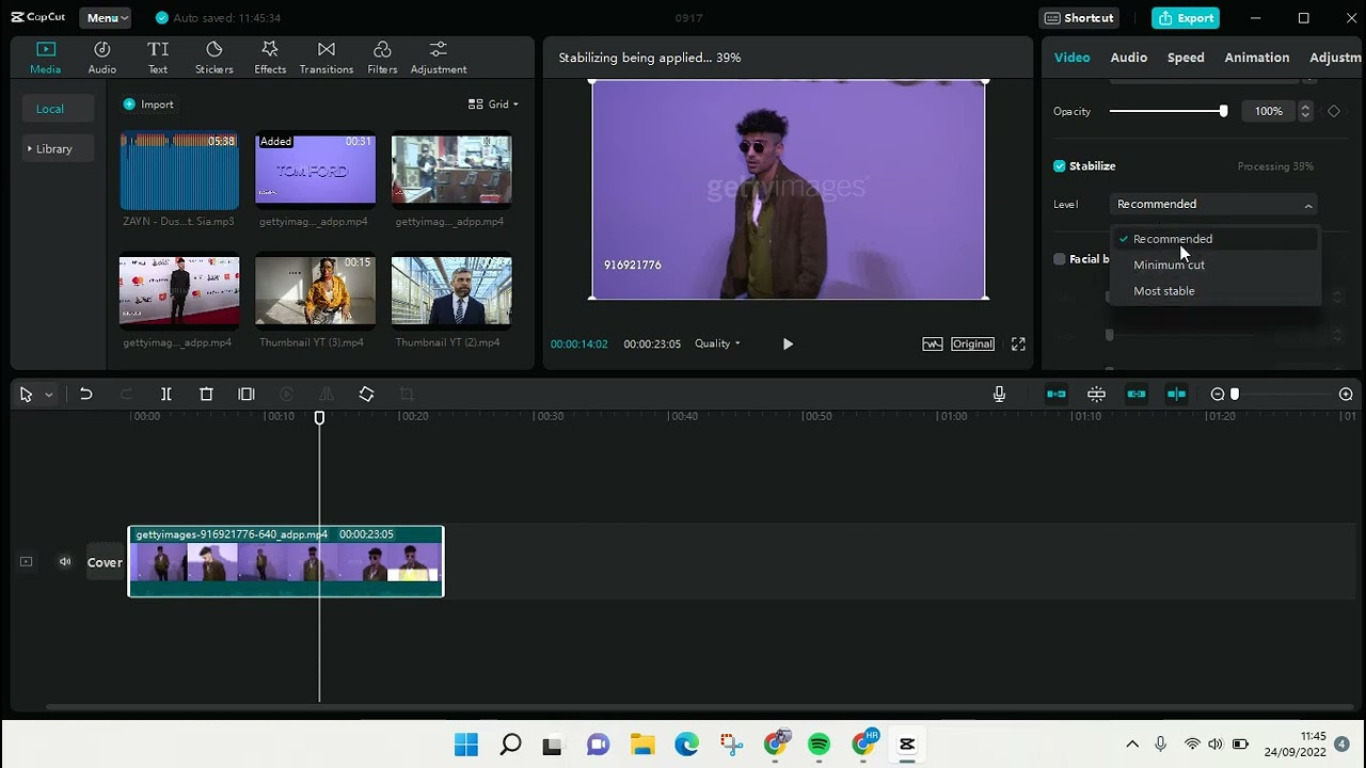Image resolution: width=1366 pixels, height=768 pixels.
Task: Undo the last action
Action: pos(86,394)
